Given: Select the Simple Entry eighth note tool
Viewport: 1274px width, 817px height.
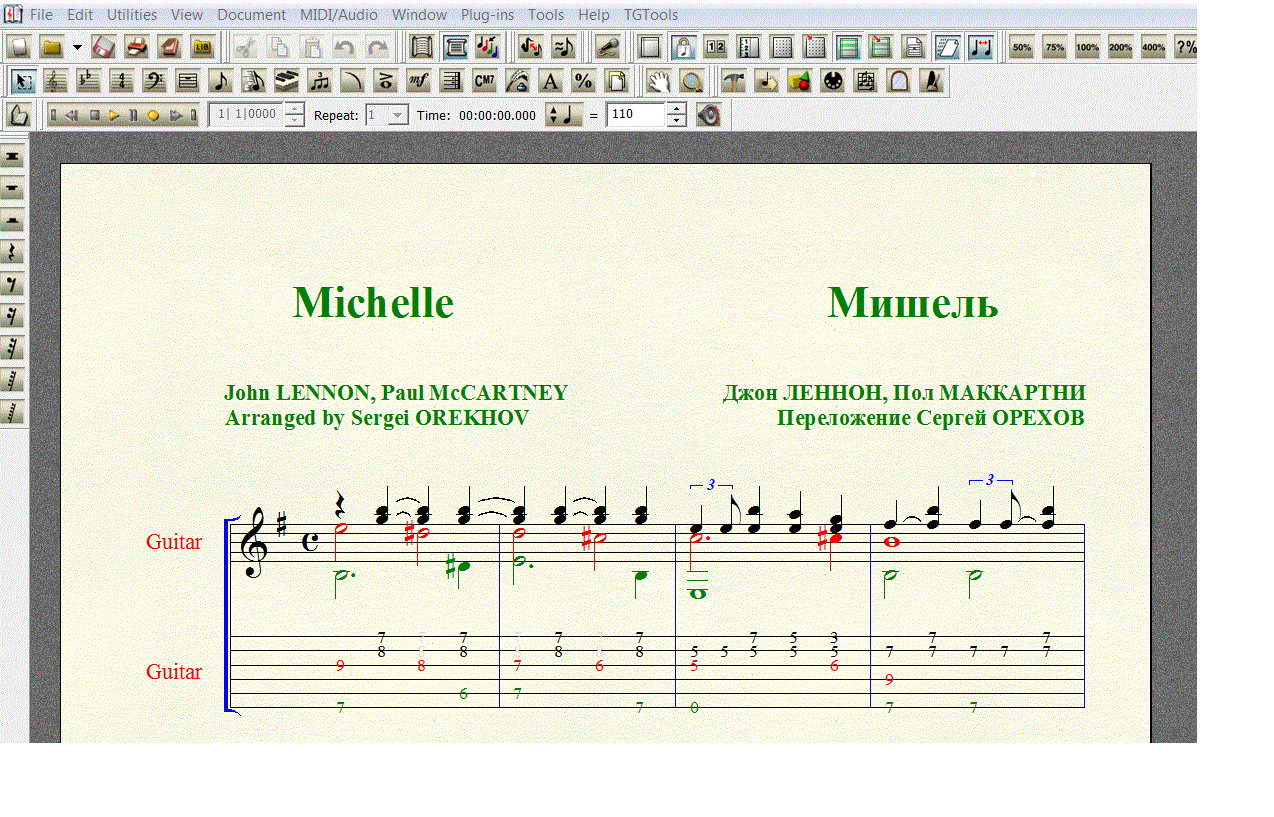Looking at the screenshot, I should [219, 81].
